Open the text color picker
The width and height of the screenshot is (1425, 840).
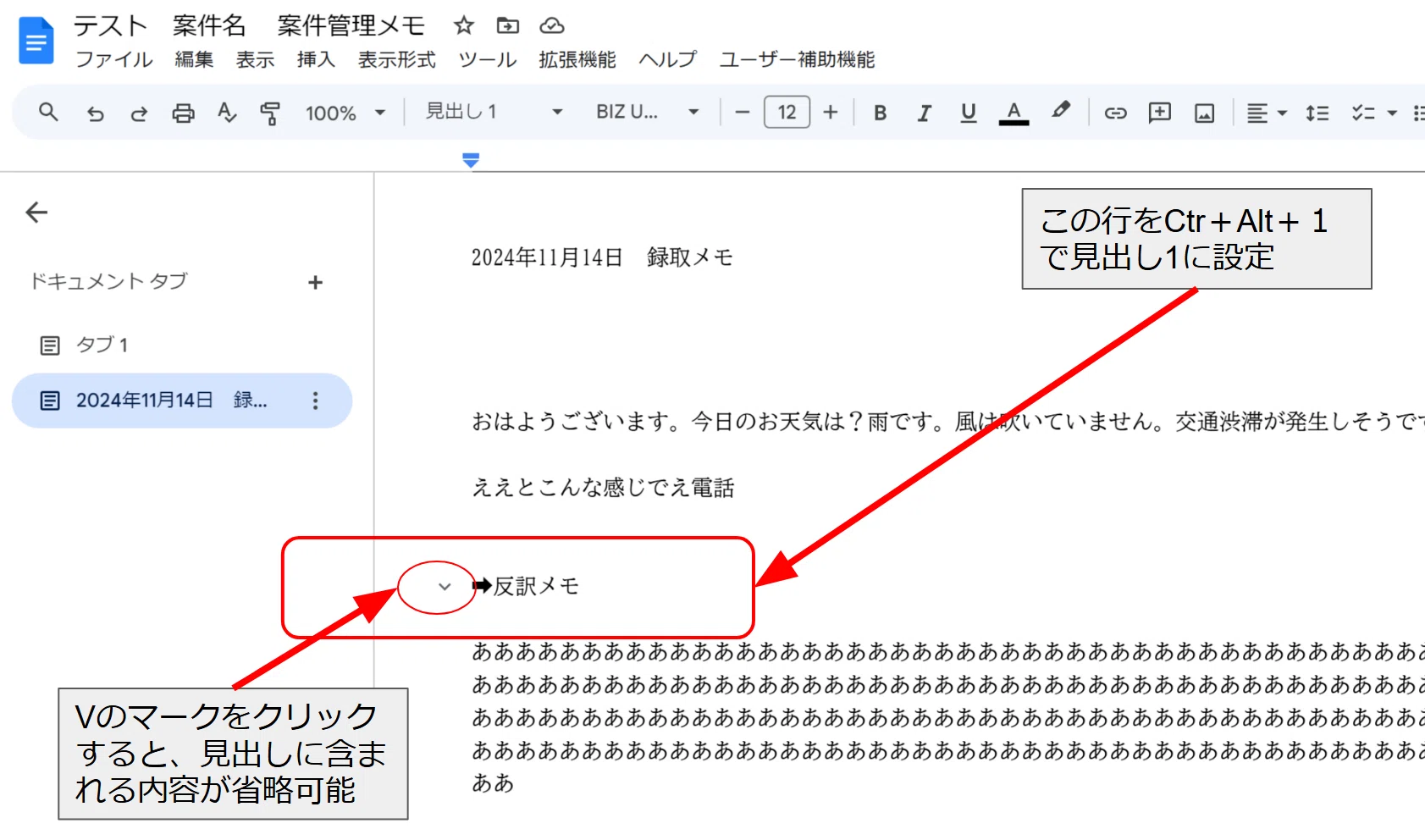coord(1014,113)
